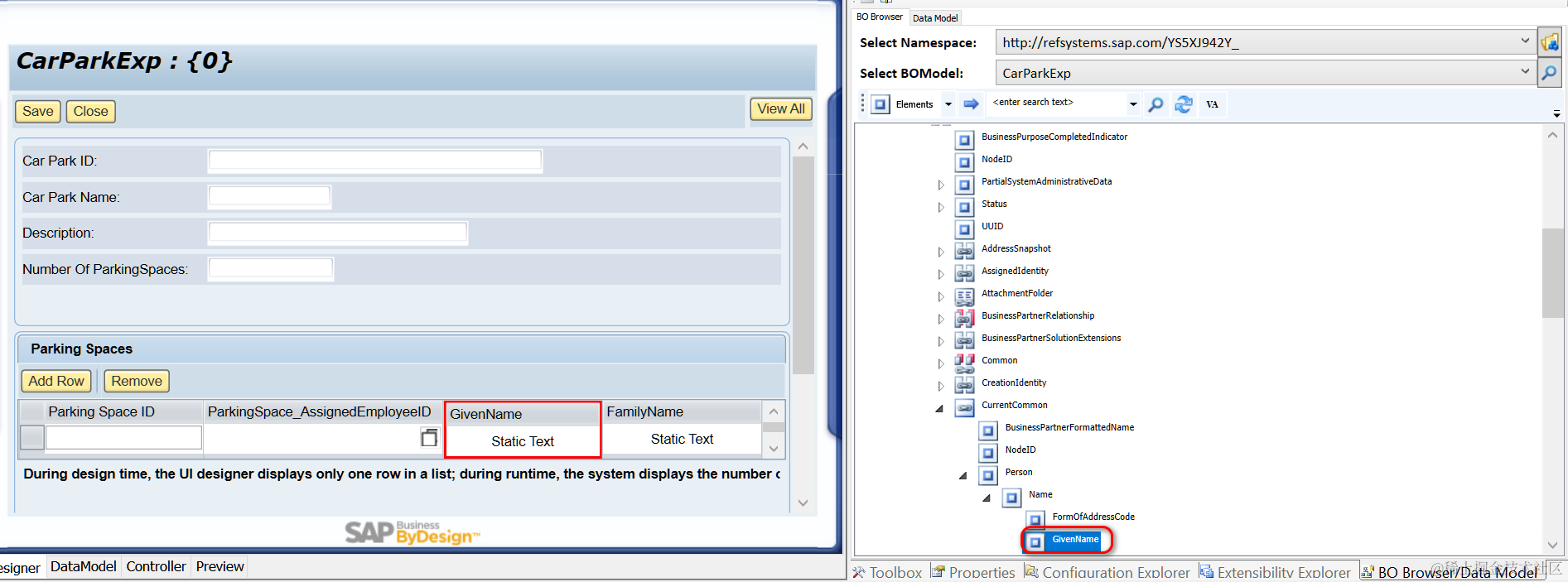Click the AttachmentFolder node icon
This screenshot has height=582, width=1568.
964,296
